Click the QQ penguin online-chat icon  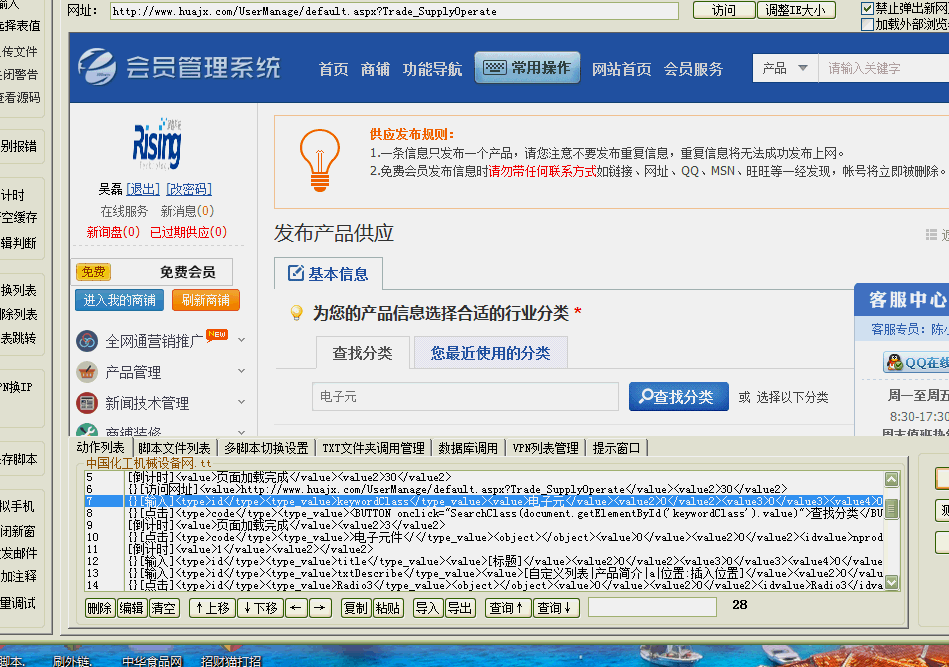[895, 362]
